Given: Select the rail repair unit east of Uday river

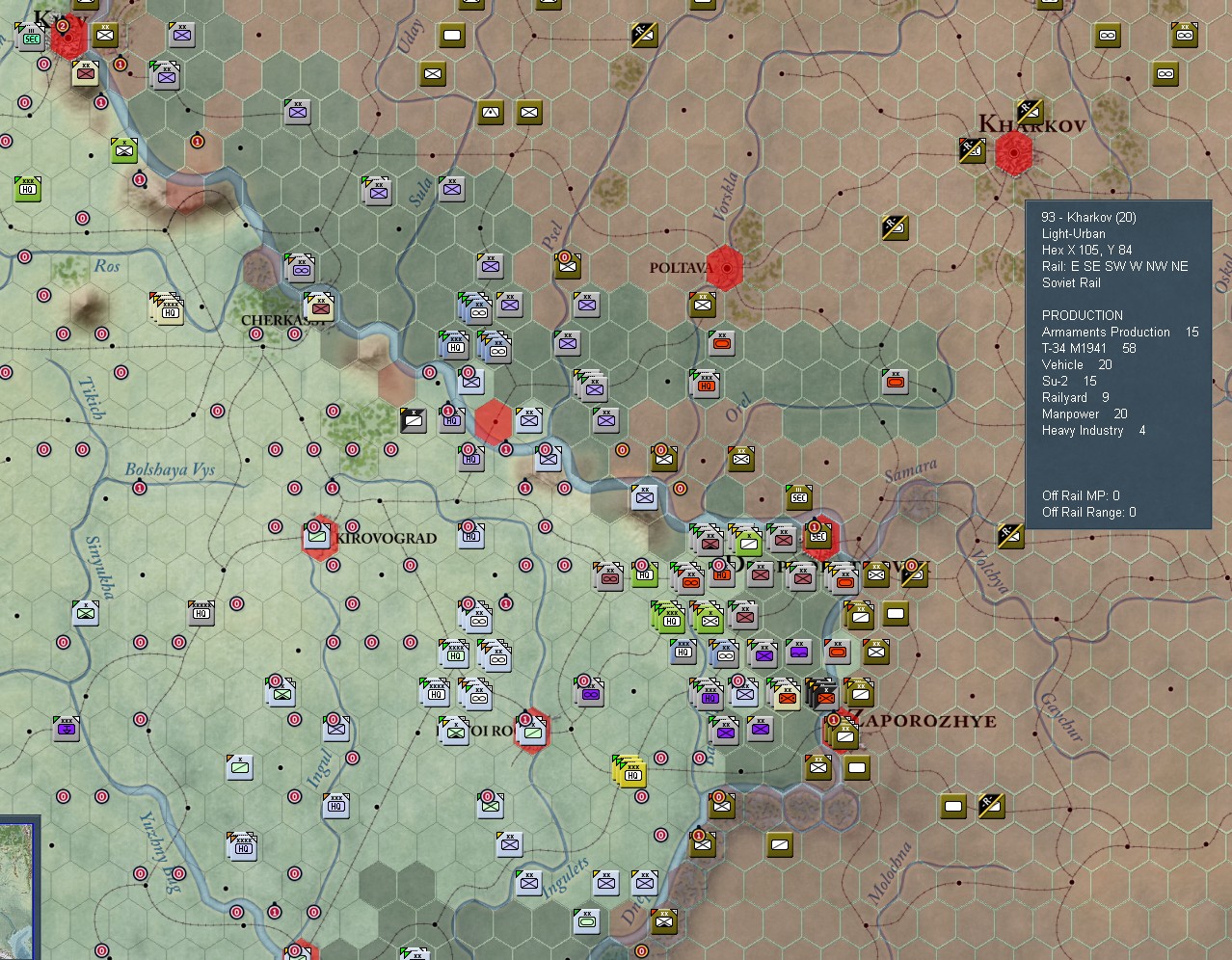Looking at the screenshot, I should 643,35.
